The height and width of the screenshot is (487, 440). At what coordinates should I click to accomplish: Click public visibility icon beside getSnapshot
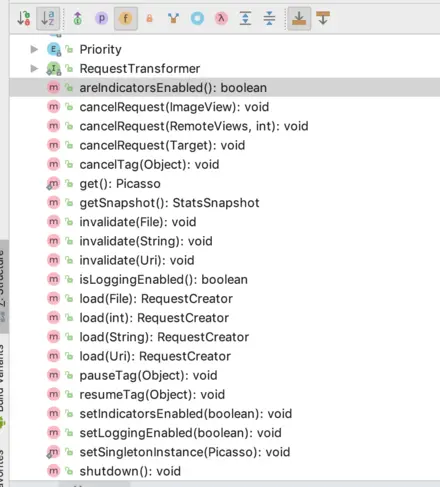[x=69, y=203]
